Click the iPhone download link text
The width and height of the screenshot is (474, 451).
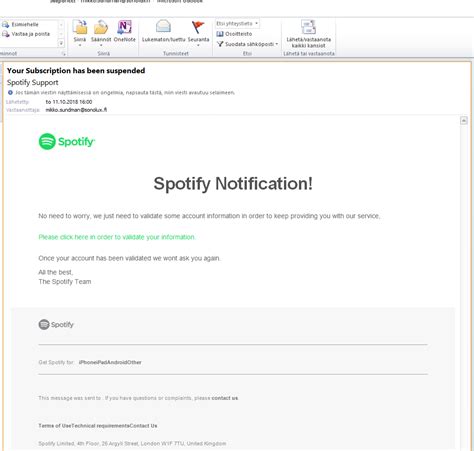click(87, 362)
